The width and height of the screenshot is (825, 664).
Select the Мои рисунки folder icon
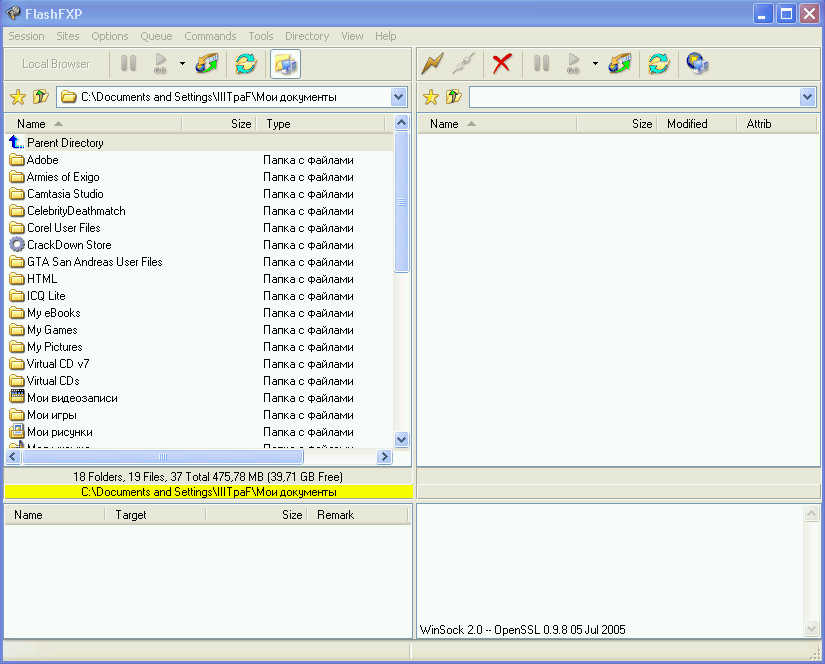(x=17, y=431)
